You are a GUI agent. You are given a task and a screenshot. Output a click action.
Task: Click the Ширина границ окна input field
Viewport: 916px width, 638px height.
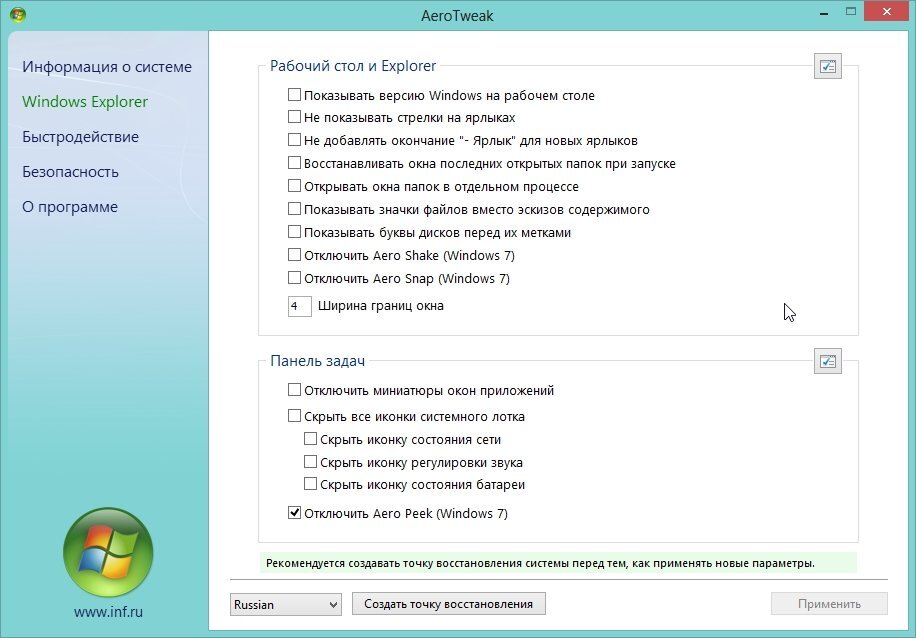(300, 306)
